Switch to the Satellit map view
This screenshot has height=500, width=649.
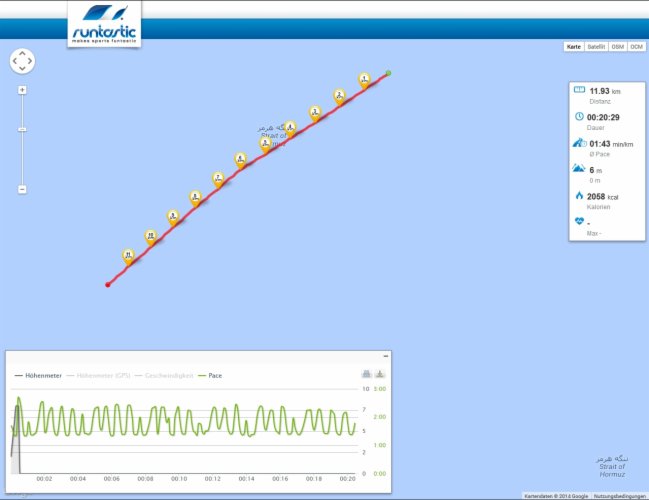tap(596, 47)
